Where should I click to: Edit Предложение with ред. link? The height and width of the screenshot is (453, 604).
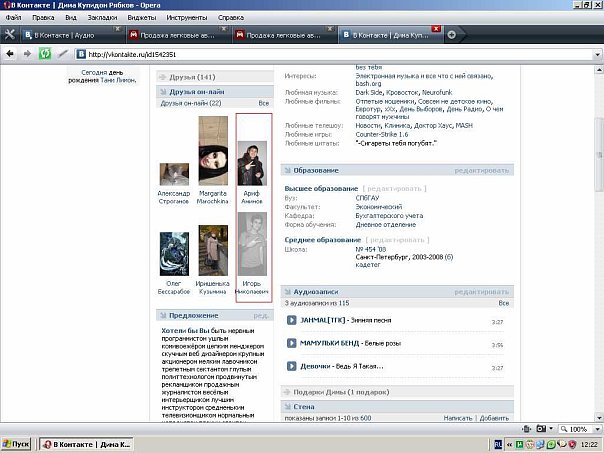pos(261,315)
